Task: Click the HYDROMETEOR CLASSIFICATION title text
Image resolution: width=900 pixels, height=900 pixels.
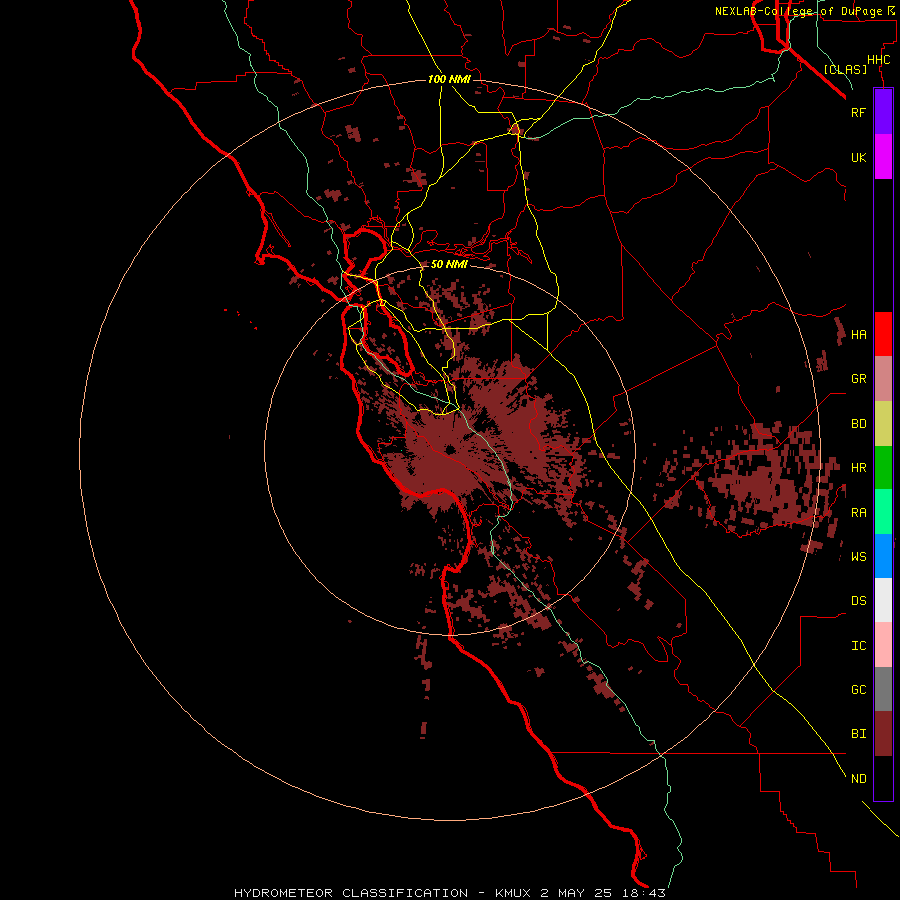Action: [351, 893]
